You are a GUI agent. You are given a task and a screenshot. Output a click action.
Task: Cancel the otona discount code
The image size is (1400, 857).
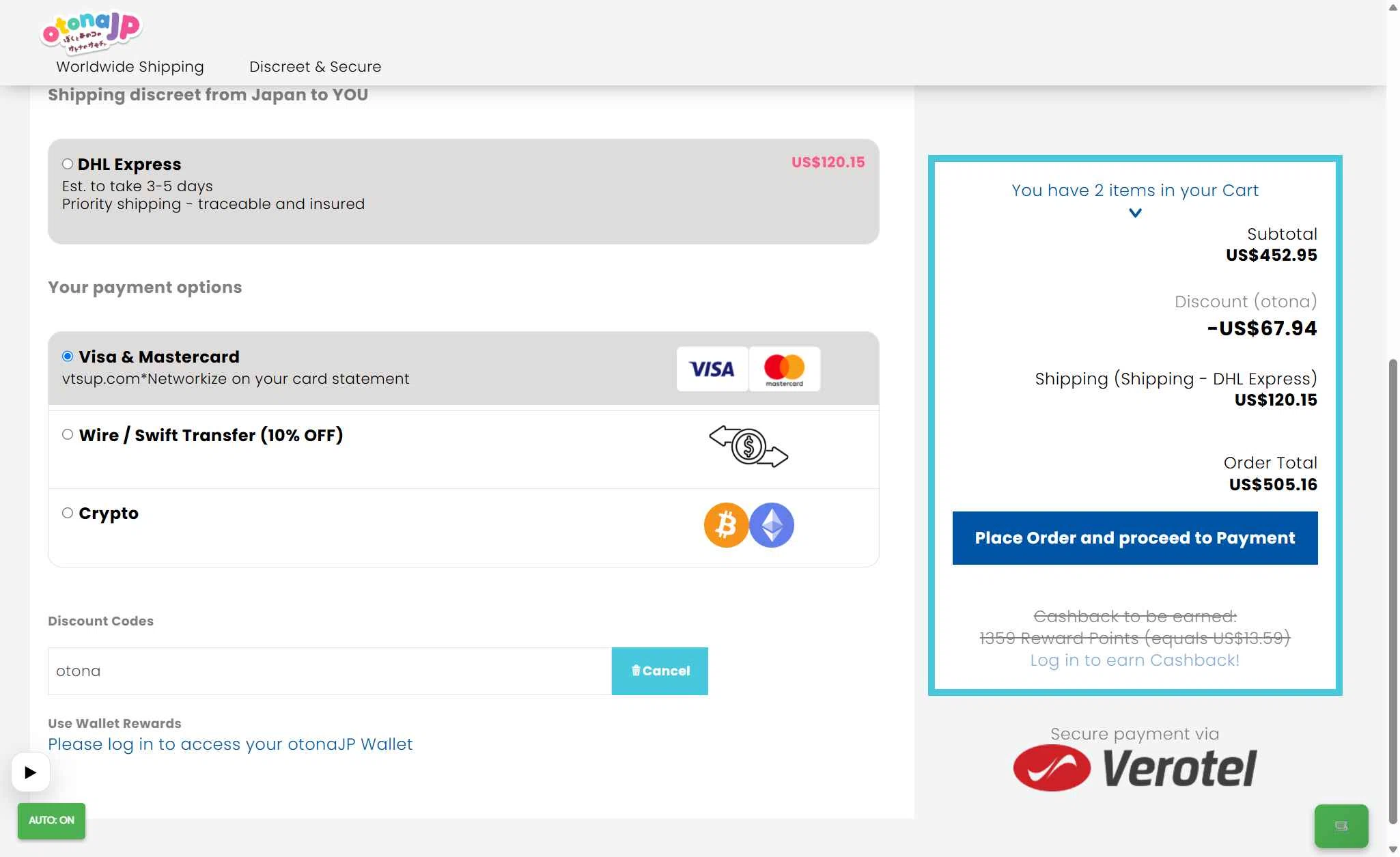tap(660, 671)
